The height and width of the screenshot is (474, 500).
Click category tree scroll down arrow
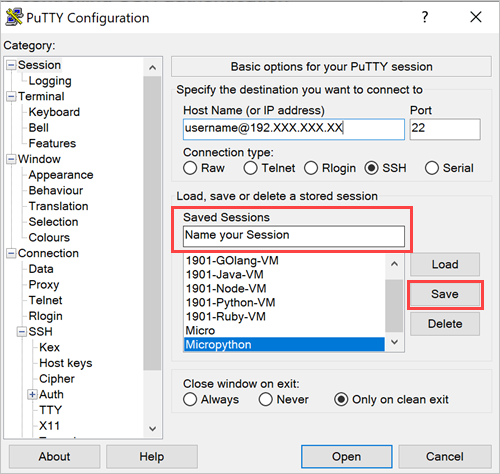[152, 428]
